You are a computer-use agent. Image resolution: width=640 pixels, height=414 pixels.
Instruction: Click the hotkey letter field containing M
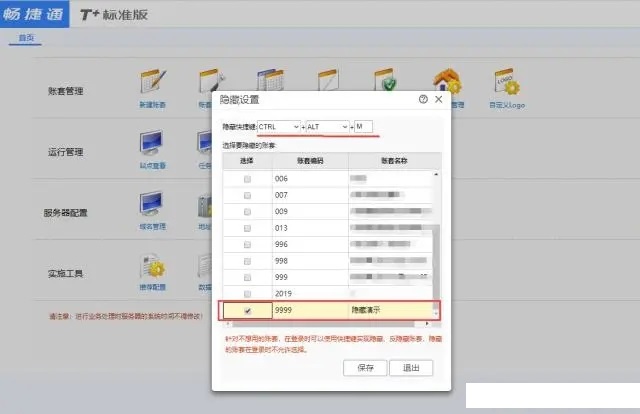pos(363,127)
